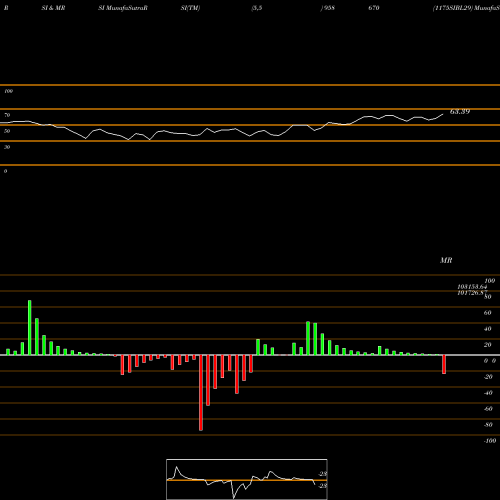Screen dimensions: 500x500
Task: Open the mini overview chart thumbnail
Action: point(247,479)
